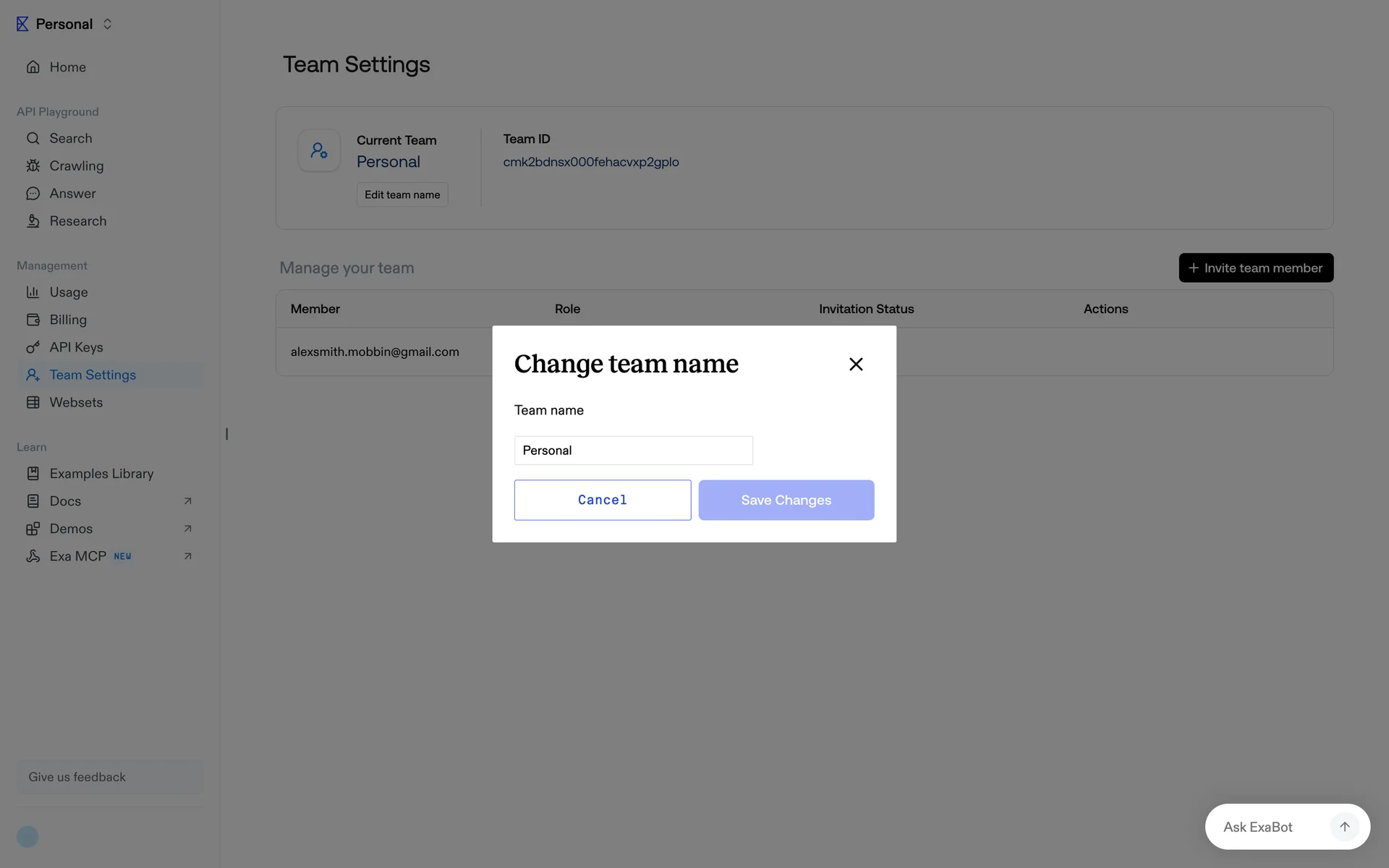Open API Keys key icon
Screen dimensions: 1389x868
pyautogui.click(x=33, y=347)
